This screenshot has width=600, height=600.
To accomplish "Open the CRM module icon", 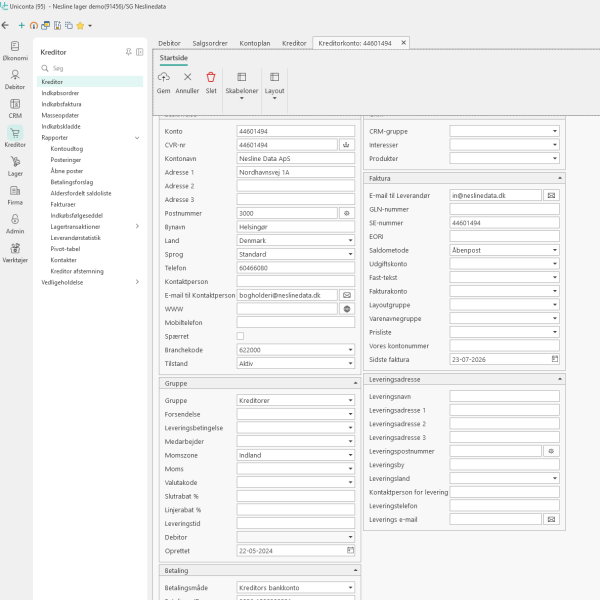I will (x=15, y=109).
